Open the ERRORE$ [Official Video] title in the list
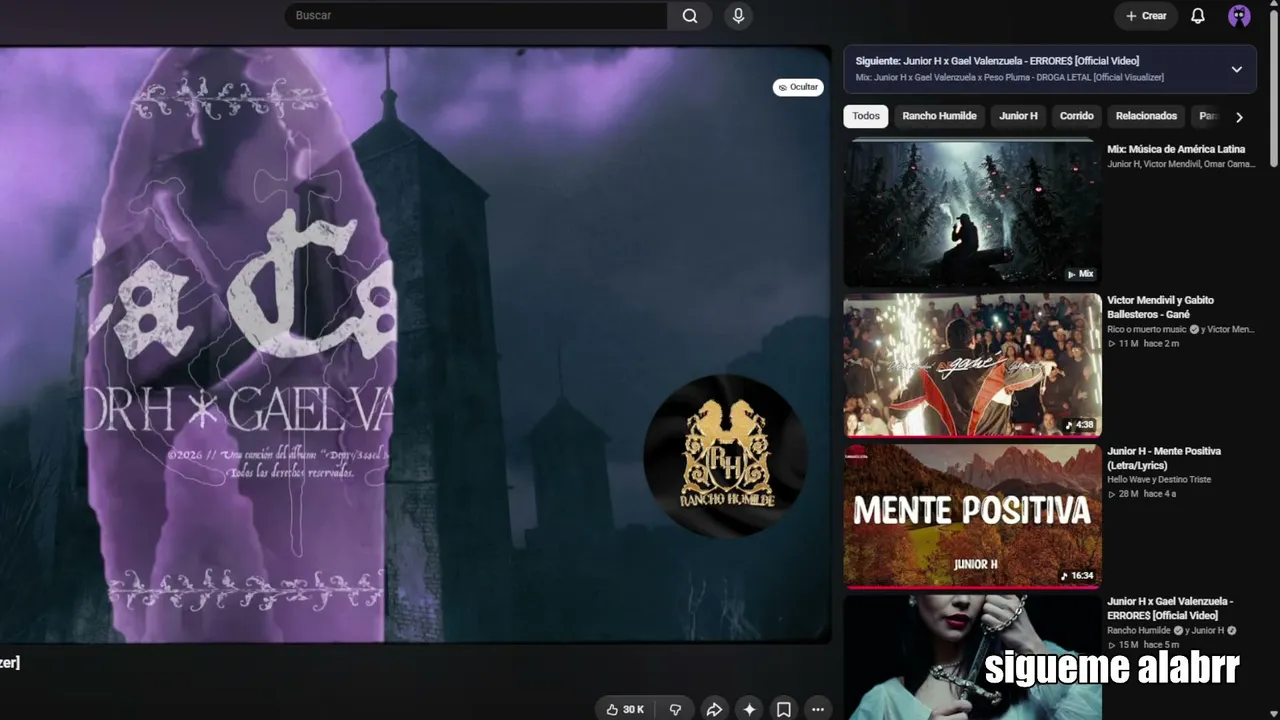The width and height of the screenshot is (1280, 720). [1170, 608]
